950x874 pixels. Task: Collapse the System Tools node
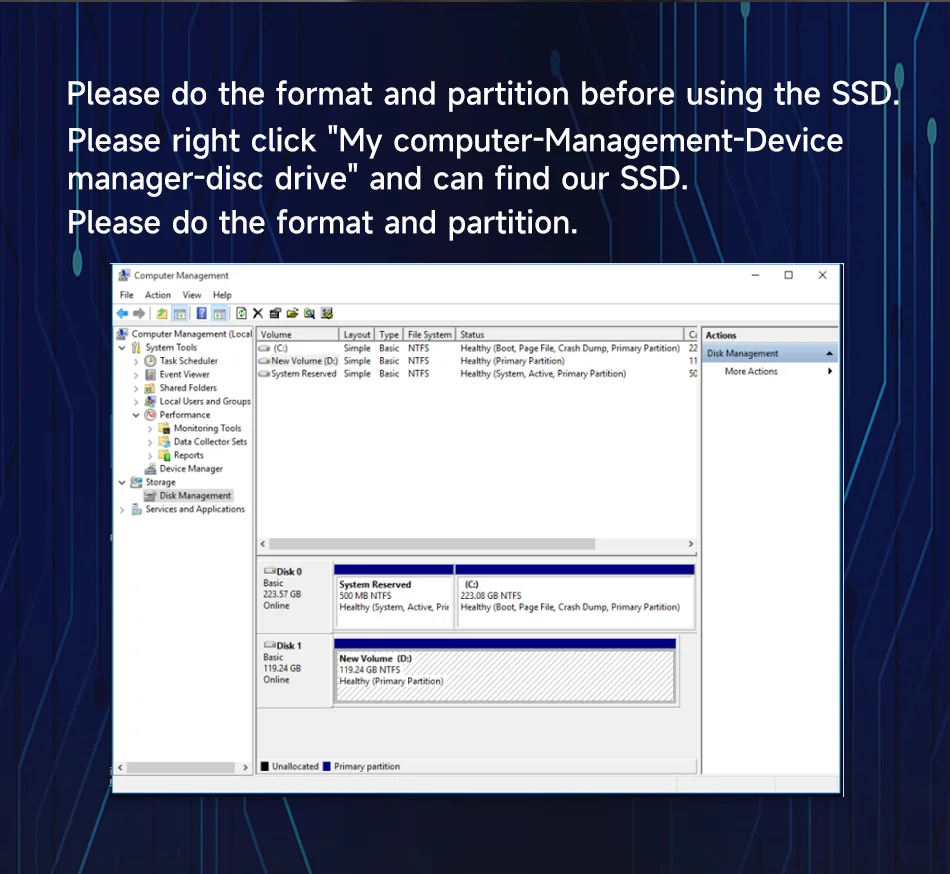point(122,348)
